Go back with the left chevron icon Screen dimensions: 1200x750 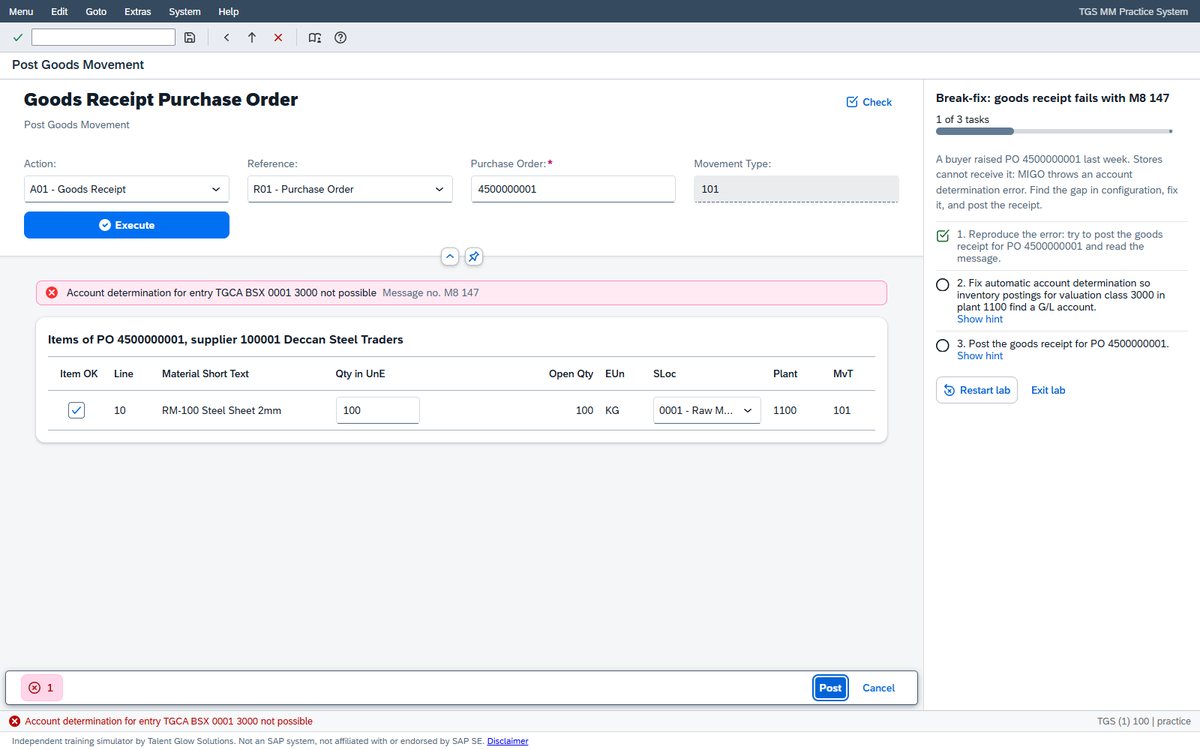(x=226, y=37)
